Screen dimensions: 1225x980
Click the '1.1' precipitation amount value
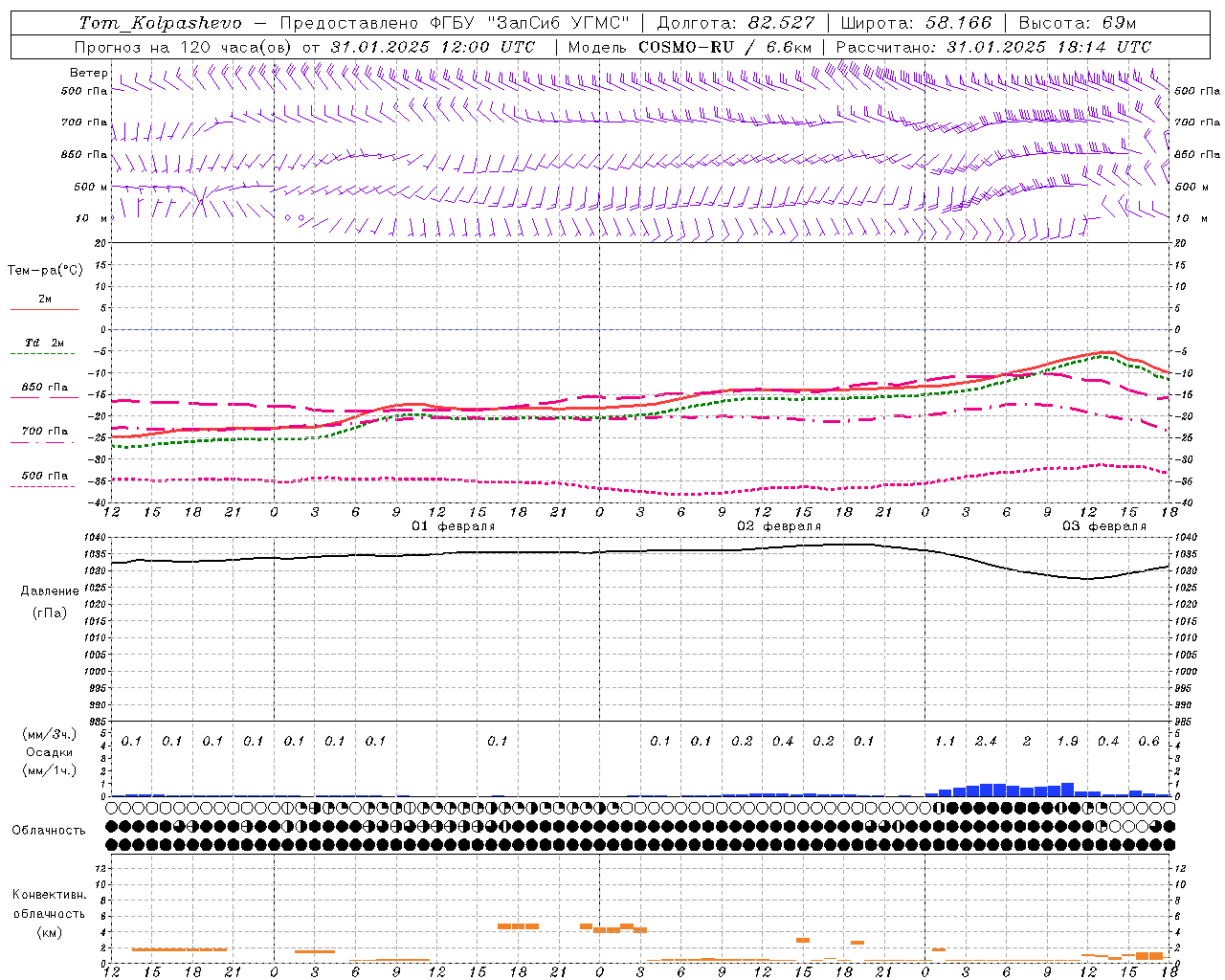click(x=946, y=742)
